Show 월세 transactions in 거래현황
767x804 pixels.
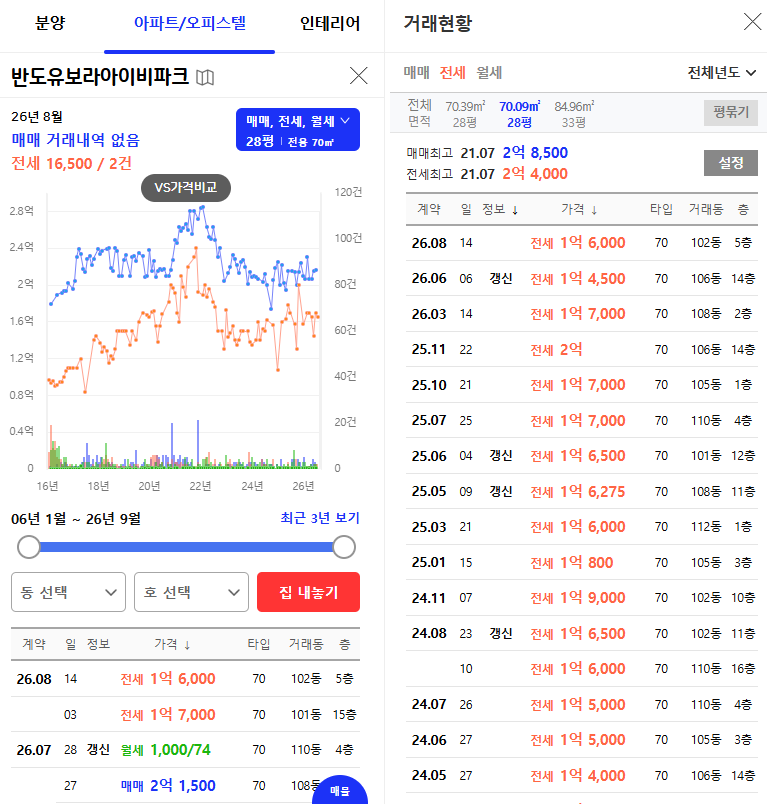489,73
